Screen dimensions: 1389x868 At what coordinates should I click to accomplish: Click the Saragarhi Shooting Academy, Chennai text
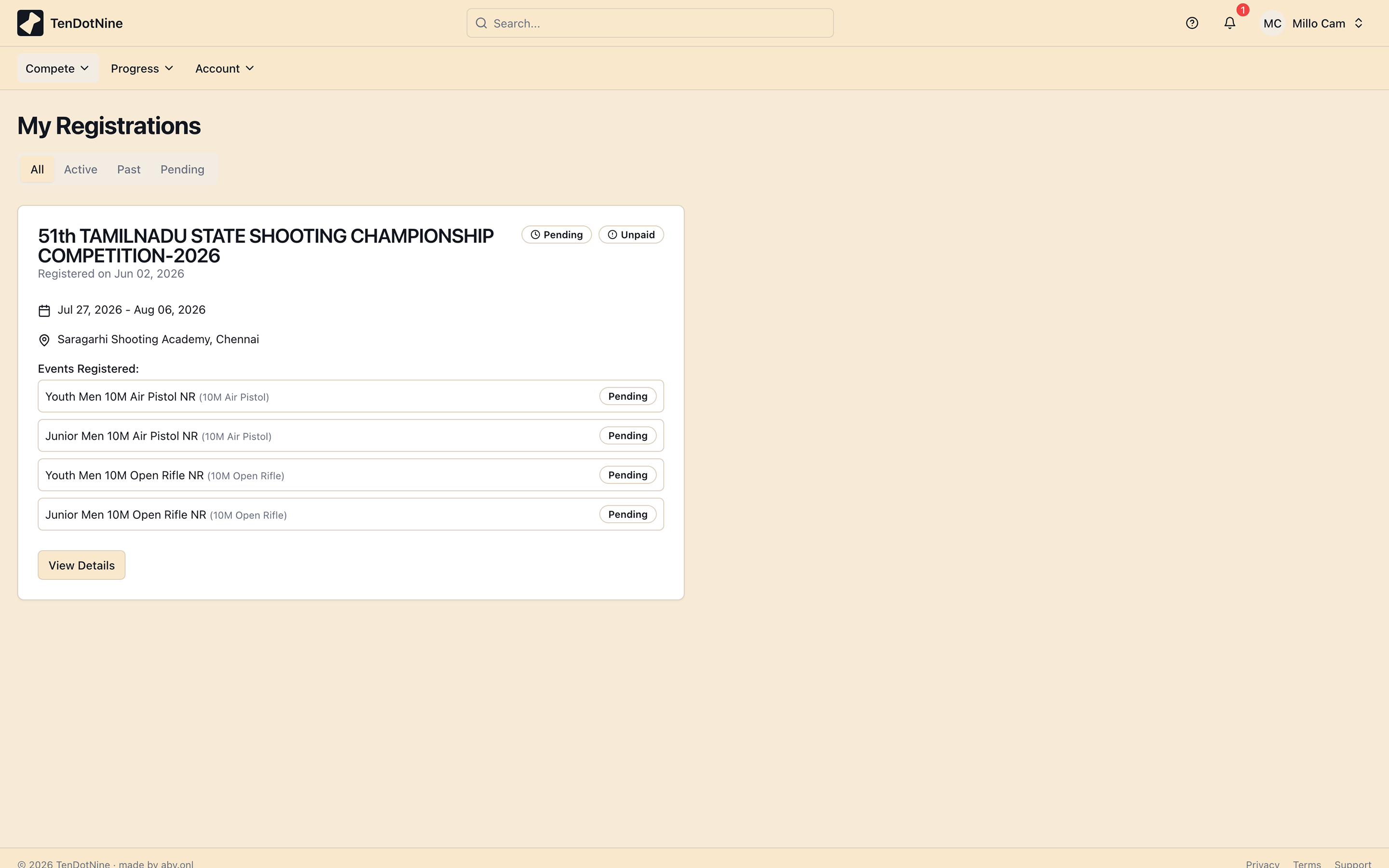click(158, 339)
